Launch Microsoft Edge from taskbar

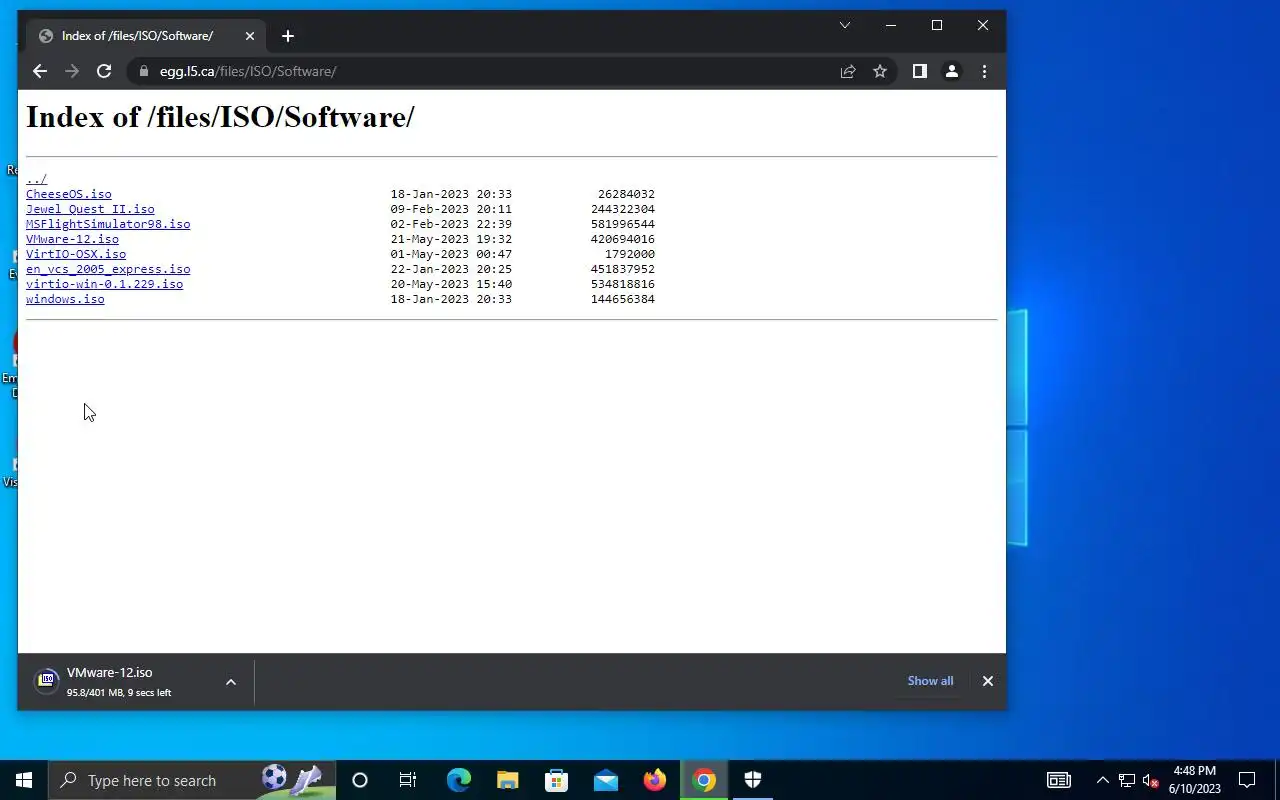click(458, 780)
